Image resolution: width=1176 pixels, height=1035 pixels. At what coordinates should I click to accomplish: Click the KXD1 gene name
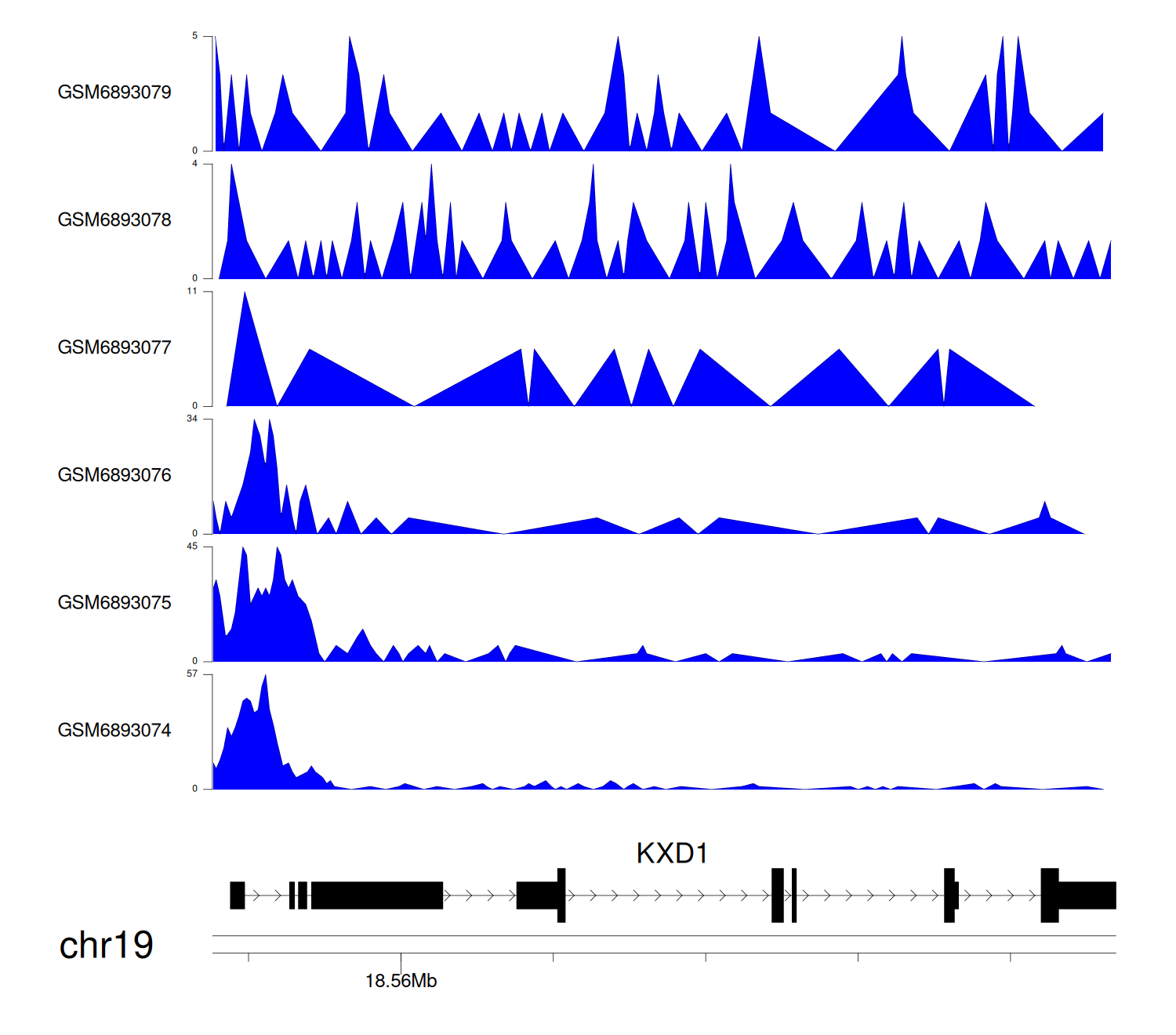pos(672,853)
